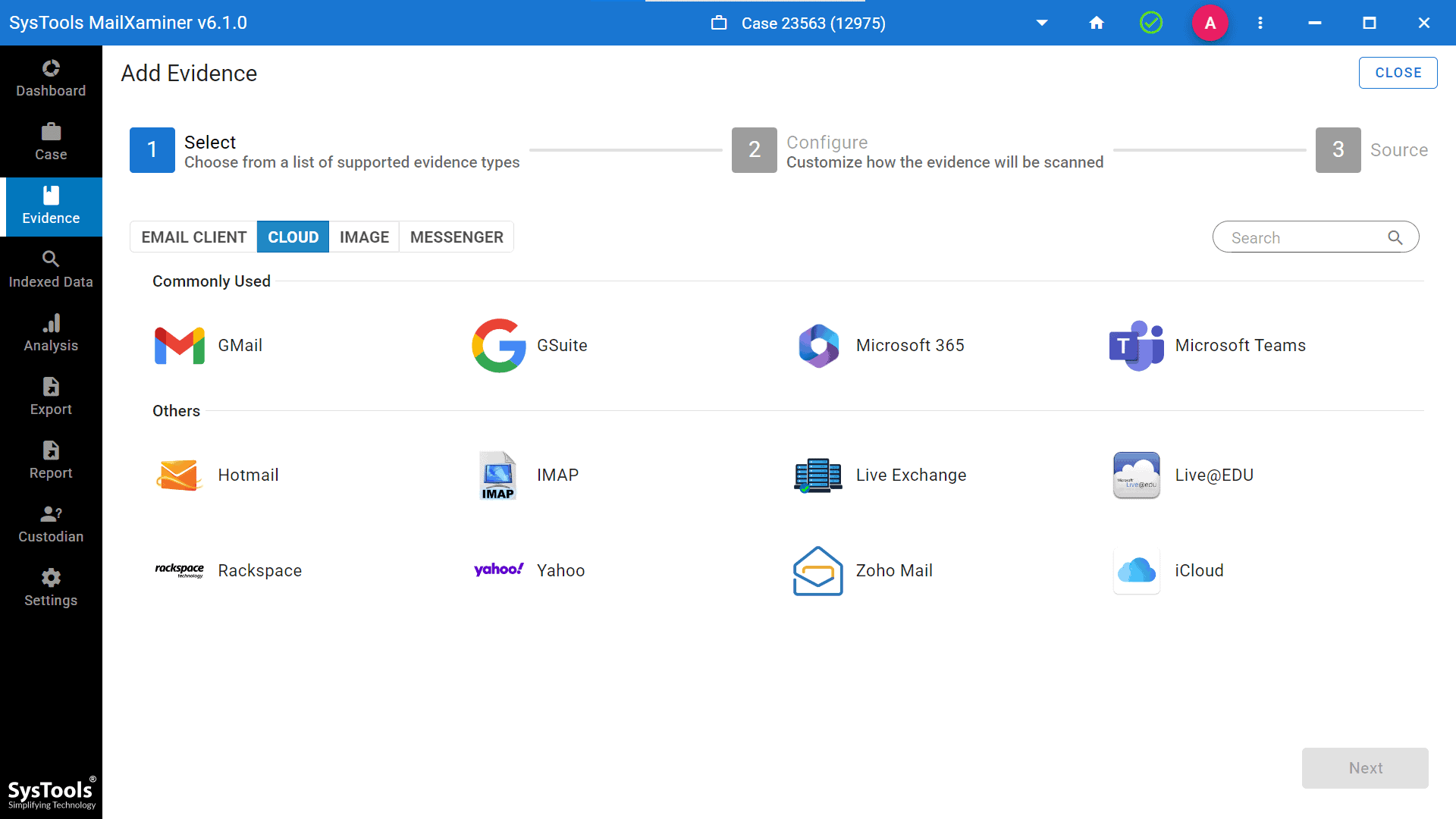The width and height of the screenshot is (1456, 819).
Task: Switch to the MESSENGER tab
Action: tap(457, 237)
